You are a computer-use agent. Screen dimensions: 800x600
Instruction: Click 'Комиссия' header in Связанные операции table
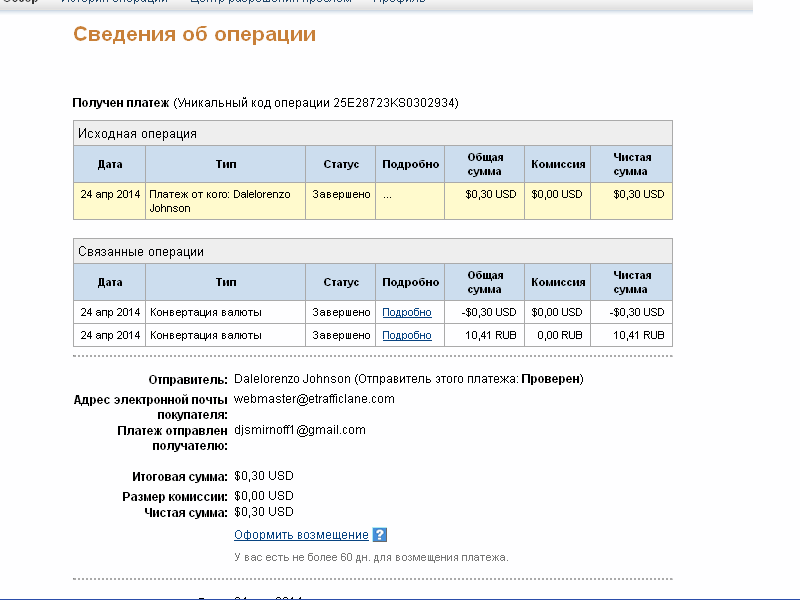coord(558,282)
